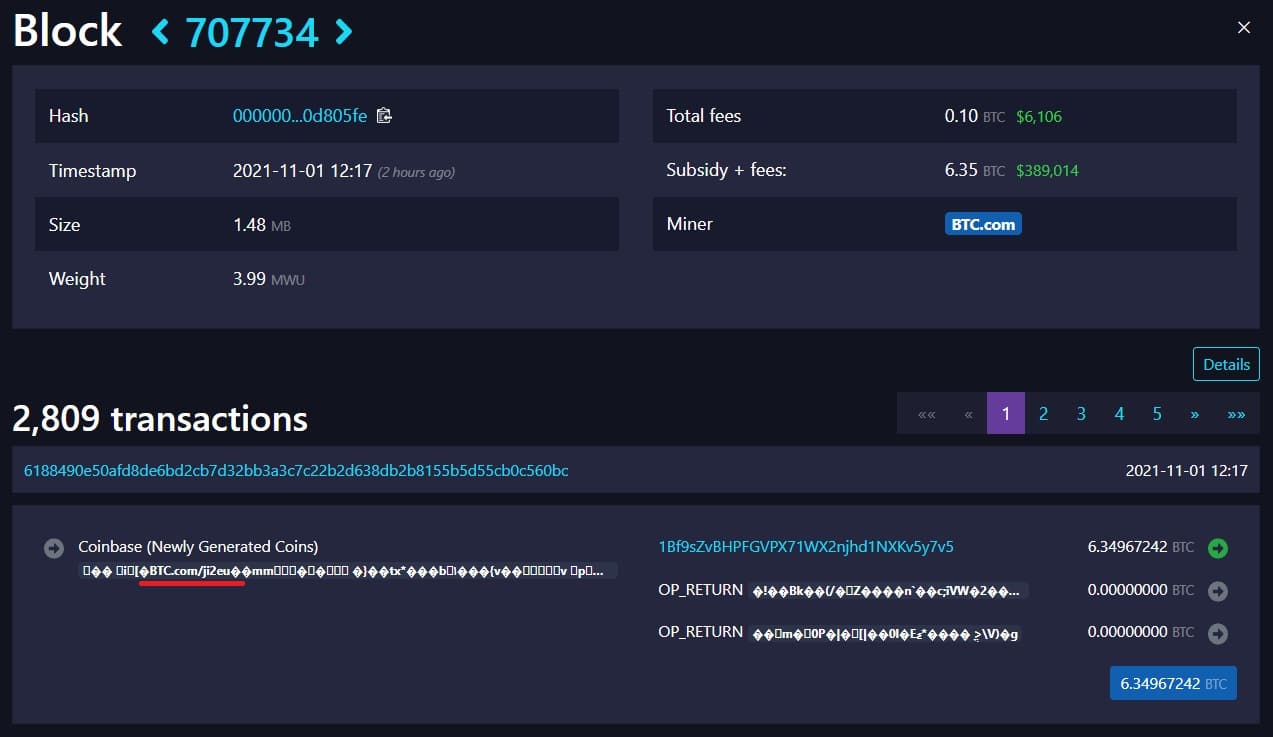Viewport: 1273px width, 737px height.
Task: Click grey arrow next to Coinbase input
Action: click(54, 548)
